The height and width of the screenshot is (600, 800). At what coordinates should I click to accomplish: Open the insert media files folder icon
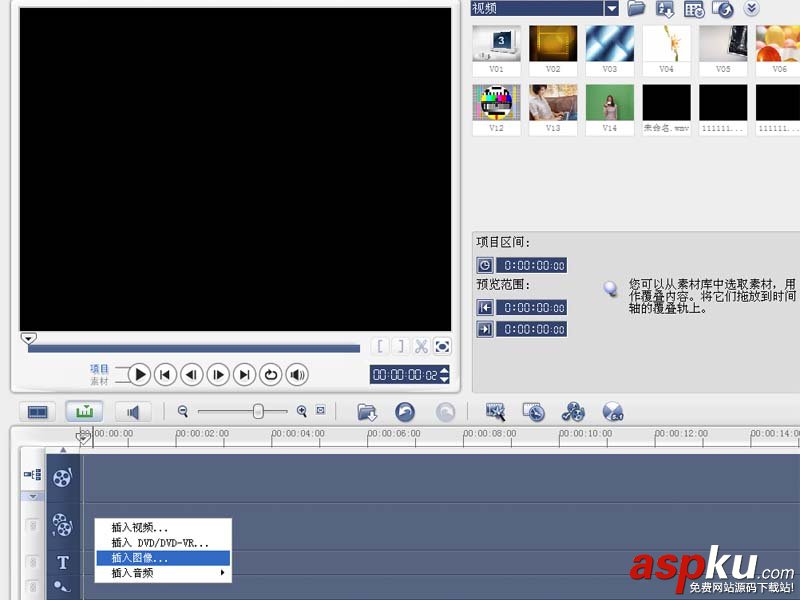pyautogui.click(x=367, y=412)
